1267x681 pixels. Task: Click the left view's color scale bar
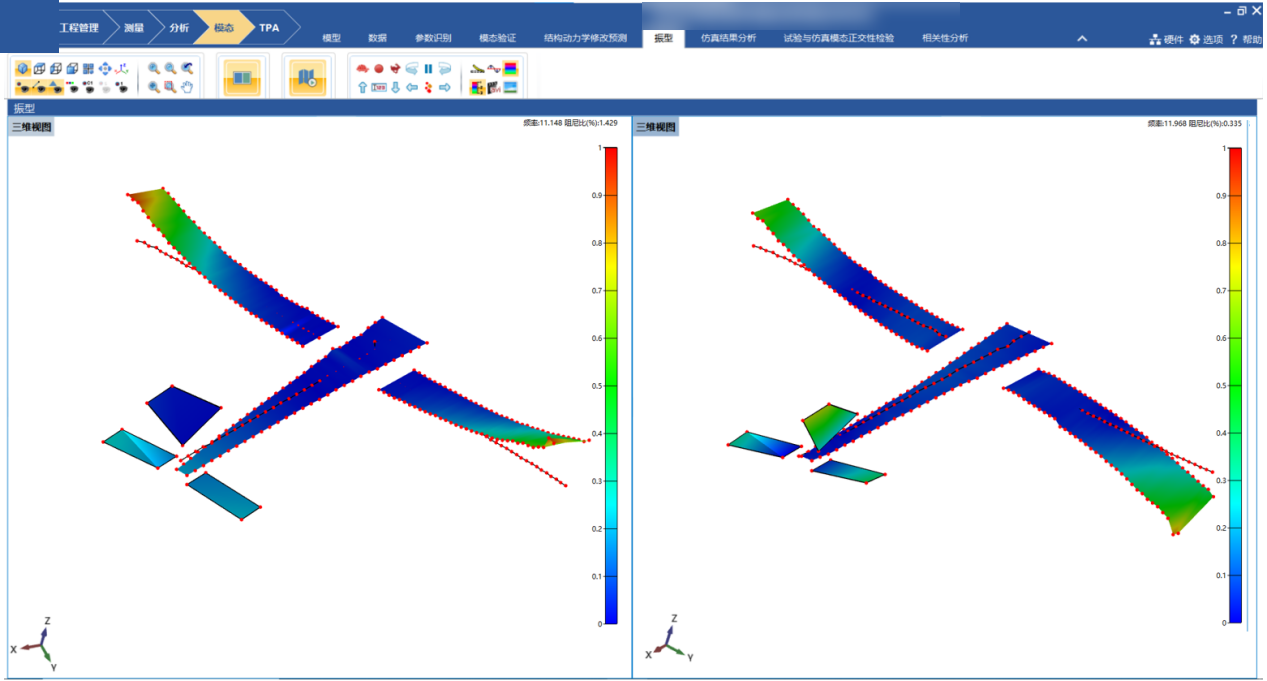pyautogui.click(x=610, y=386)
